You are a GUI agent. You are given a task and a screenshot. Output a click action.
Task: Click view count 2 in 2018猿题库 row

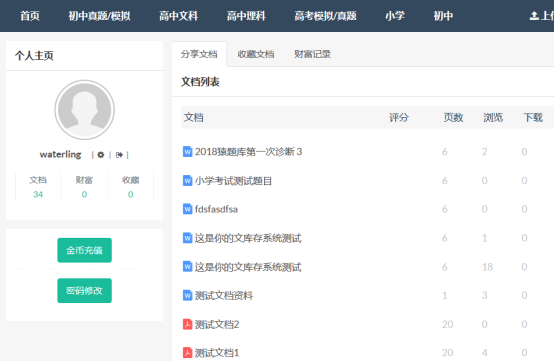click(485, 152)
